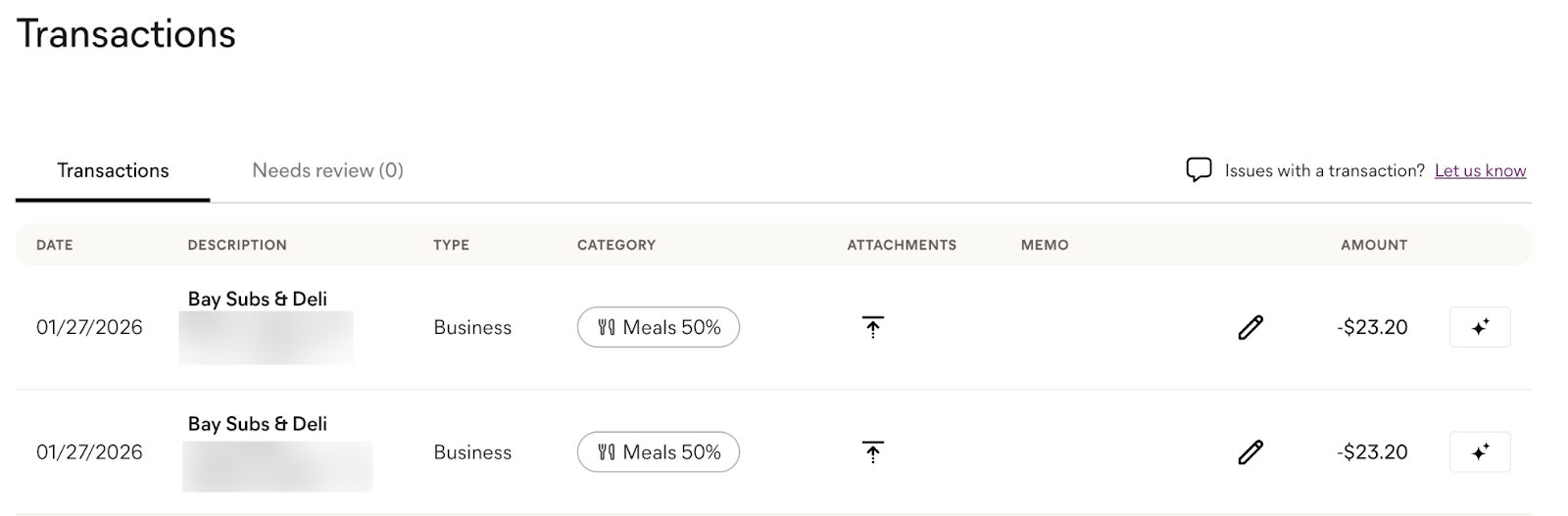Click sparkle AI button in second transaction row

tap(1480, 452)
